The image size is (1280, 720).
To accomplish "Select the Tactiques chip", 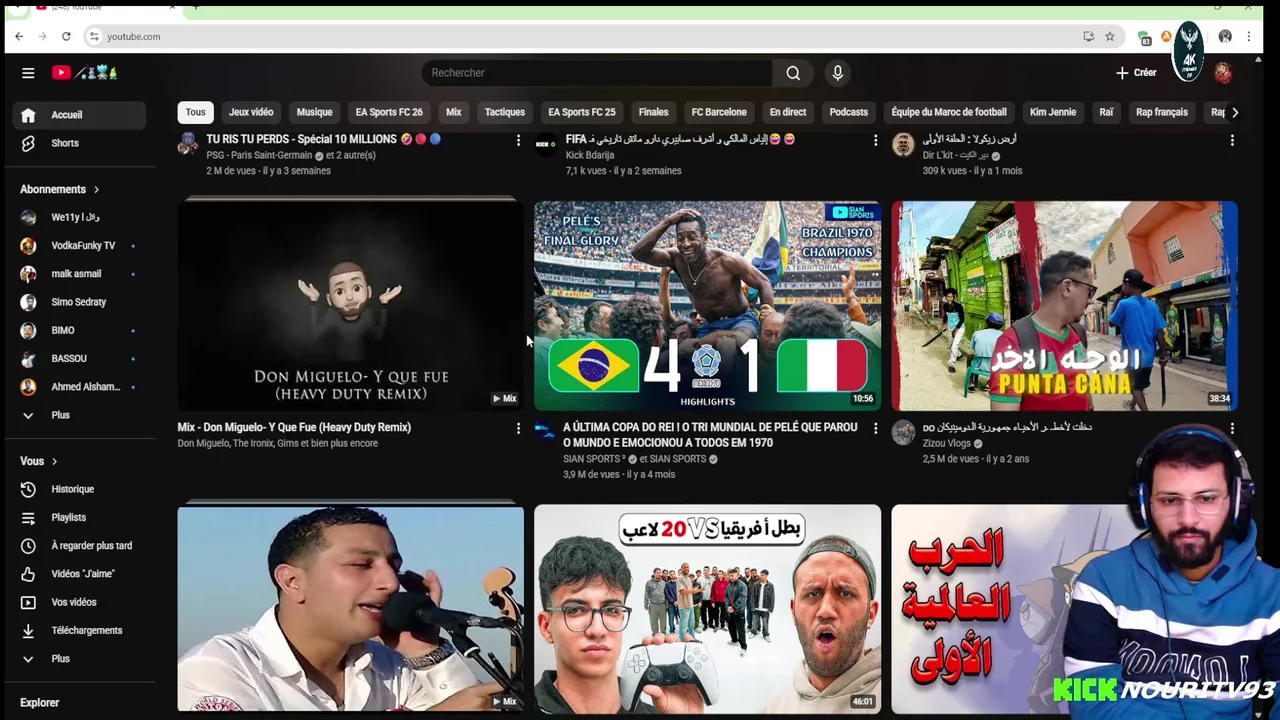I will 505,112.
